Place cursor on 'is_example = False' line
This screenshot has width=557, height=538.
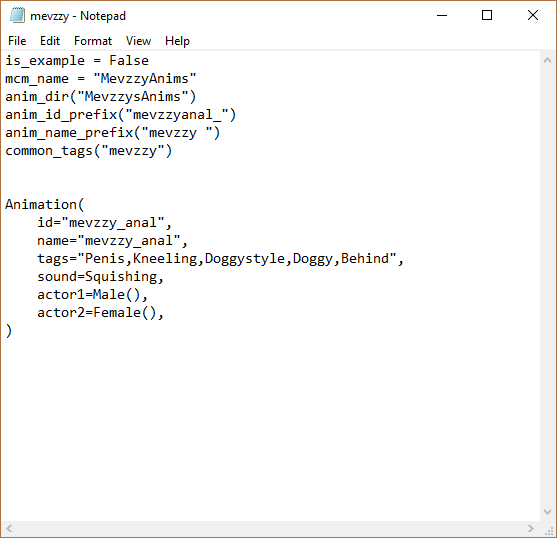point(77,61)
